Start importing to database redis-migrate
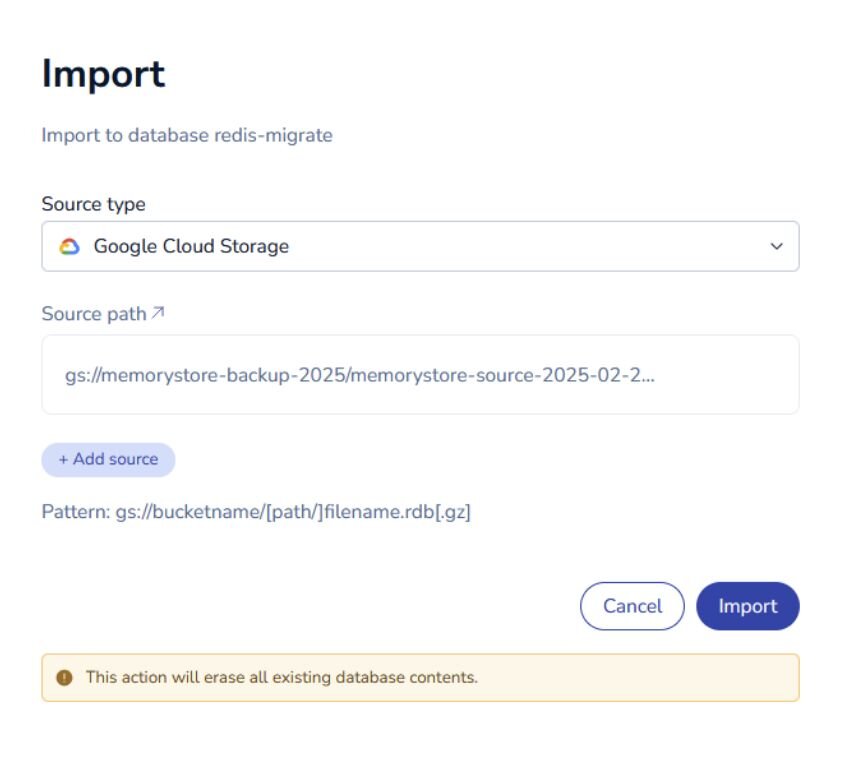Viewport: 868px width, 776px height. pos(749,606)
